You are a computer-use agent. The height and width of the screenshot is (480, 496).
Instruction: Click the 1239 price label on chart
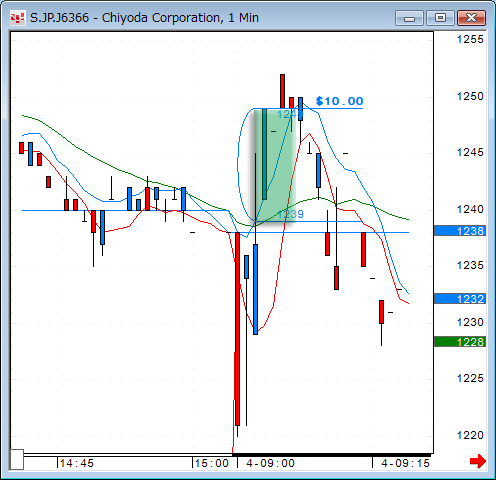(291, 214)
